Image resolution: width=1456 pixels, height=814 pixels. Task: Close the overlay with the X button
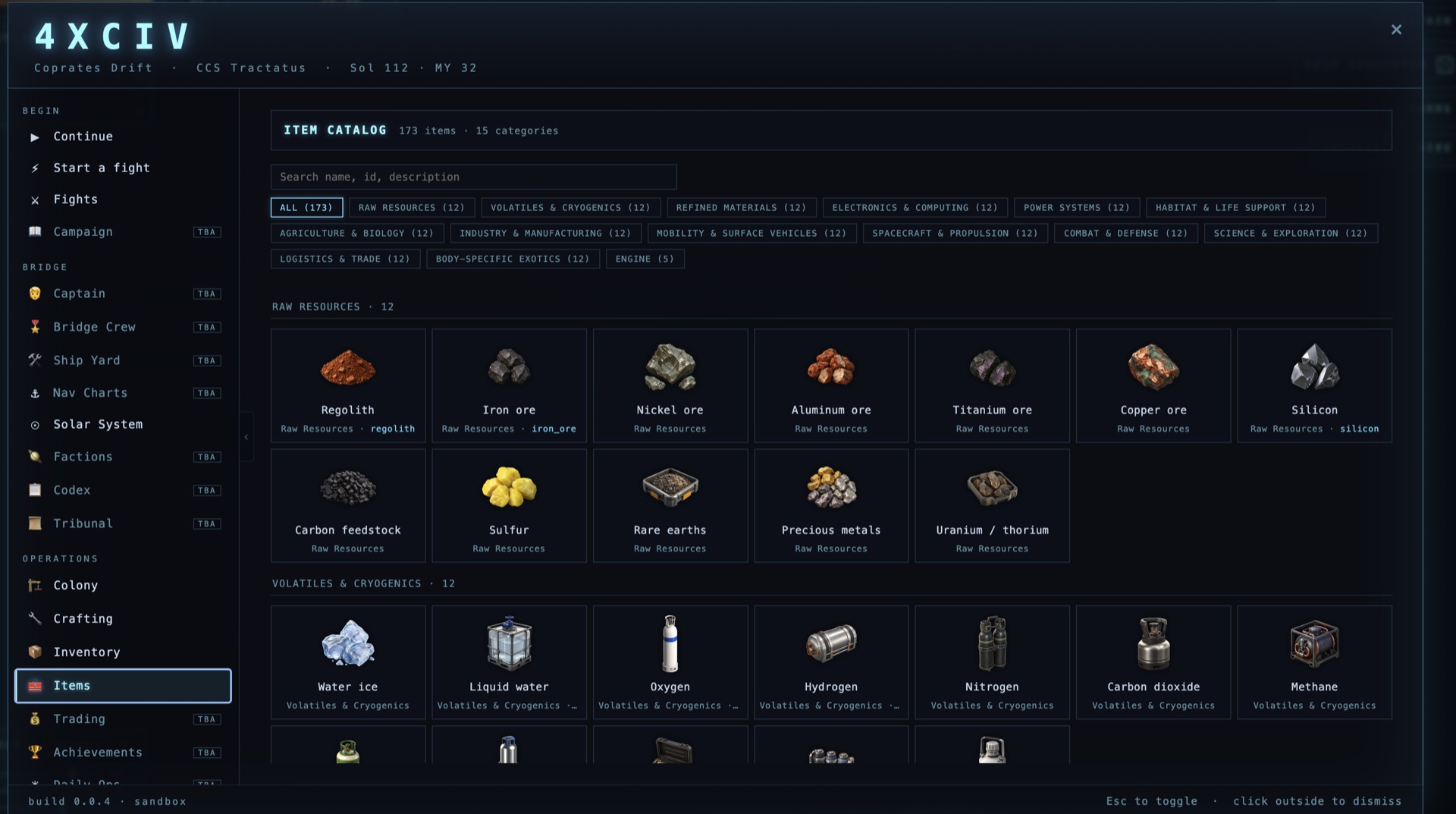[1396, 30]
